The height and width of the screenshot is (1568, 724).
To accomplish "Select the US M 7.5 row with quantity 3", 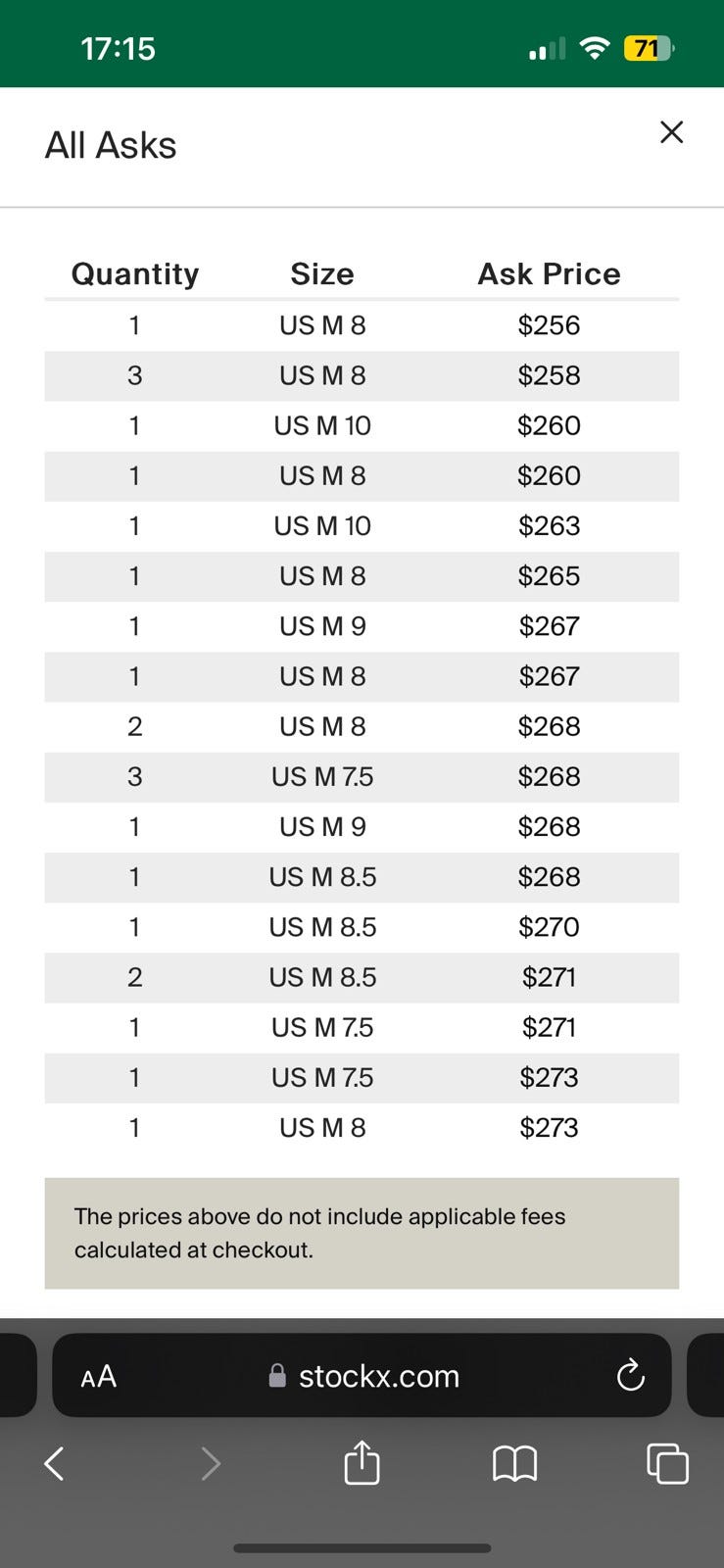I will [362, 777].
